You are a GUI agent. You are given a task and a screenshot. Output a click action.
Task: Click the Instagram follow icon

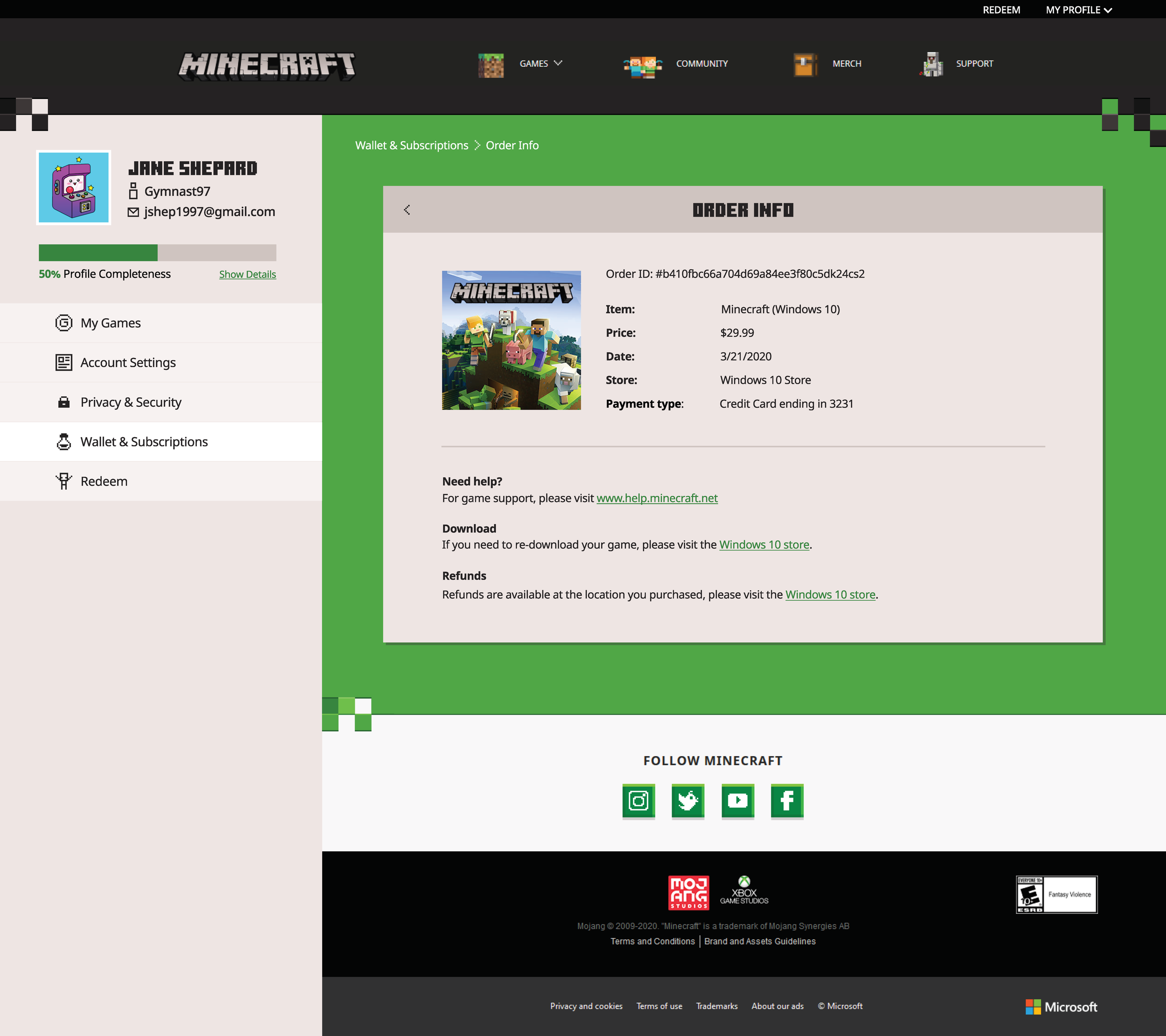click(x=639, y=800)
